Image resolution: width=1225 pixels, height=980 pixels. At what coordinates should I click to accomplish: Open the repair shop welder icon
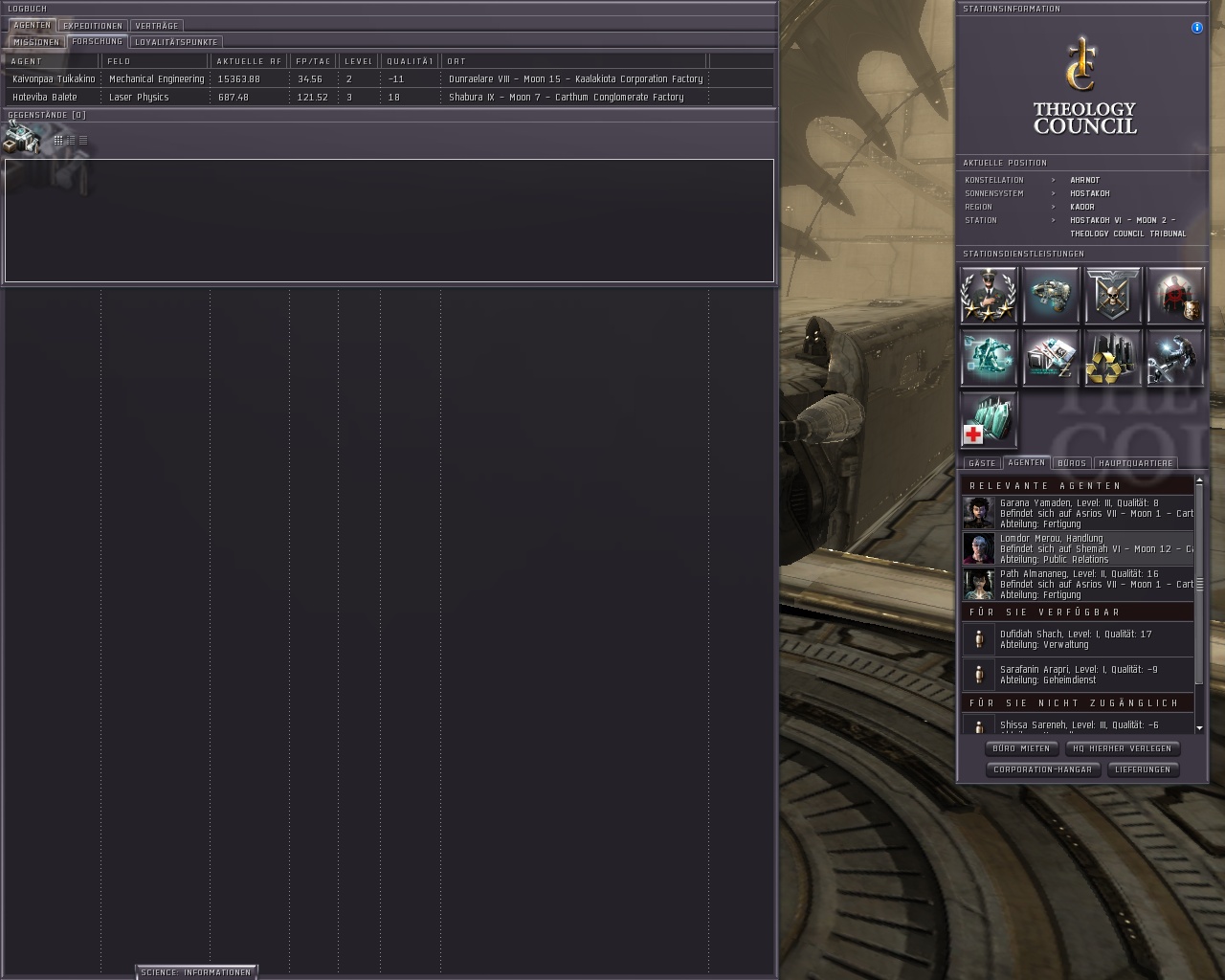click(x=1175, y=358)
